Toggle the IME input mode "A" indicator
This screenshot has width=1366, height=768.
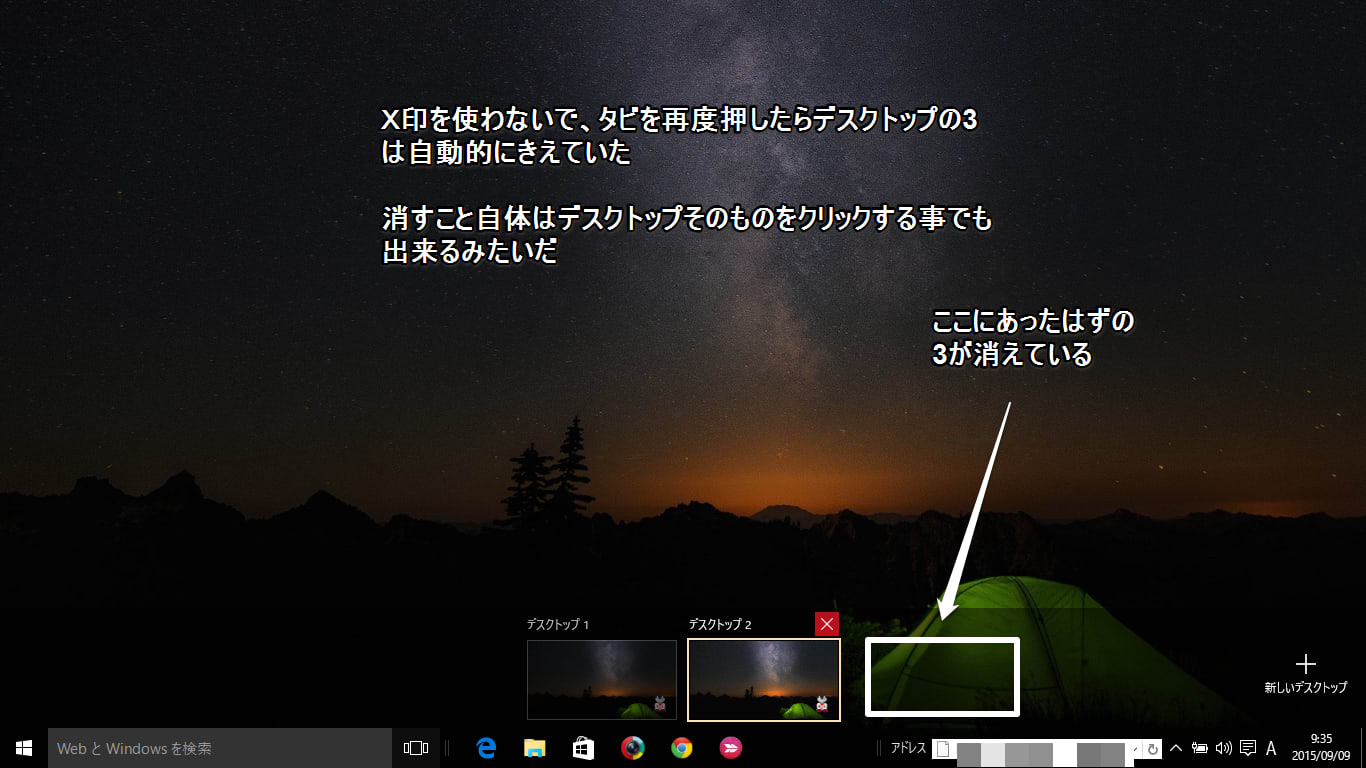[1271, 748]
